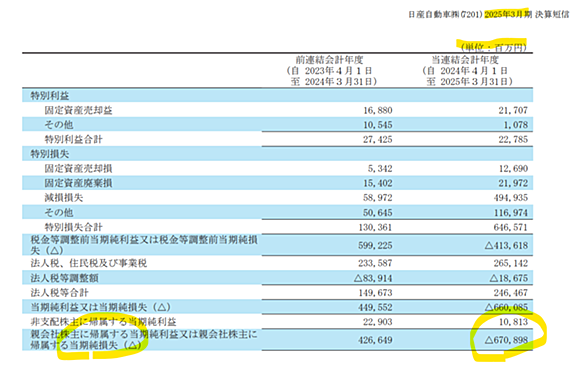Select the 至 2024年3月31日 date text
Viewport: 586px width, 377px height.
[333, 81]
